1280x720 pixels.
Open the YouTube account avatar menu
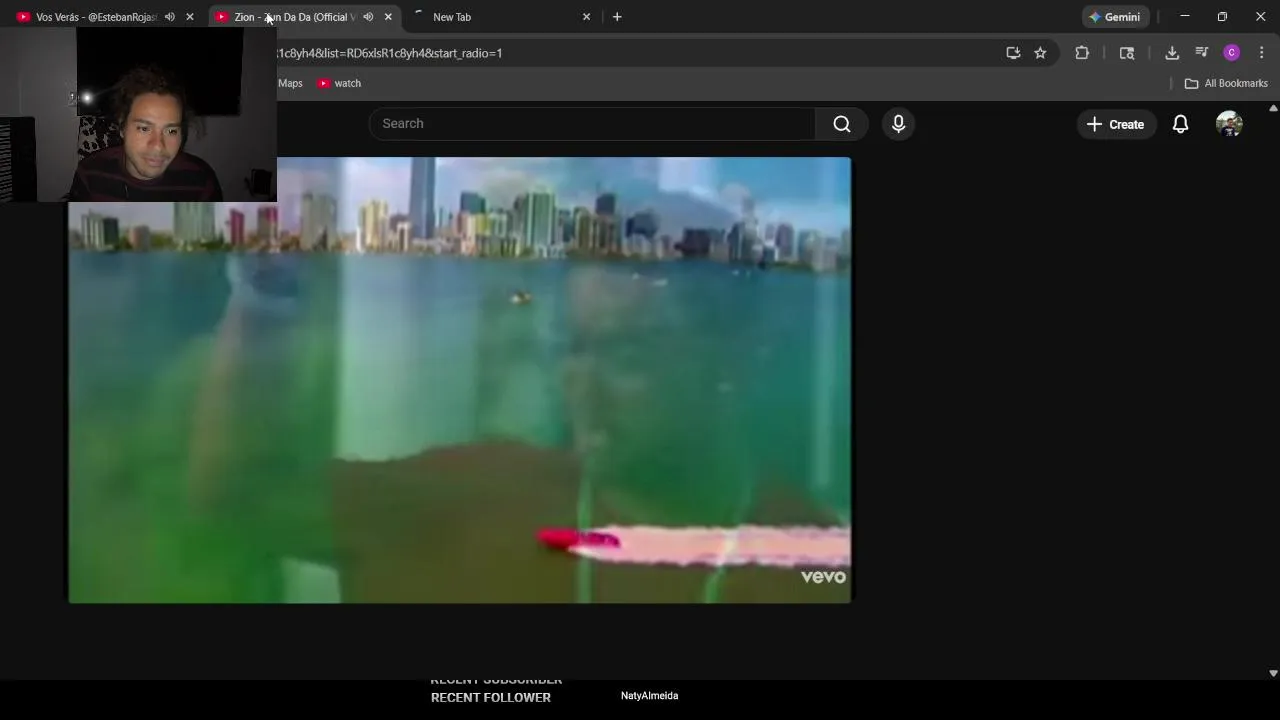(1229, 124)
